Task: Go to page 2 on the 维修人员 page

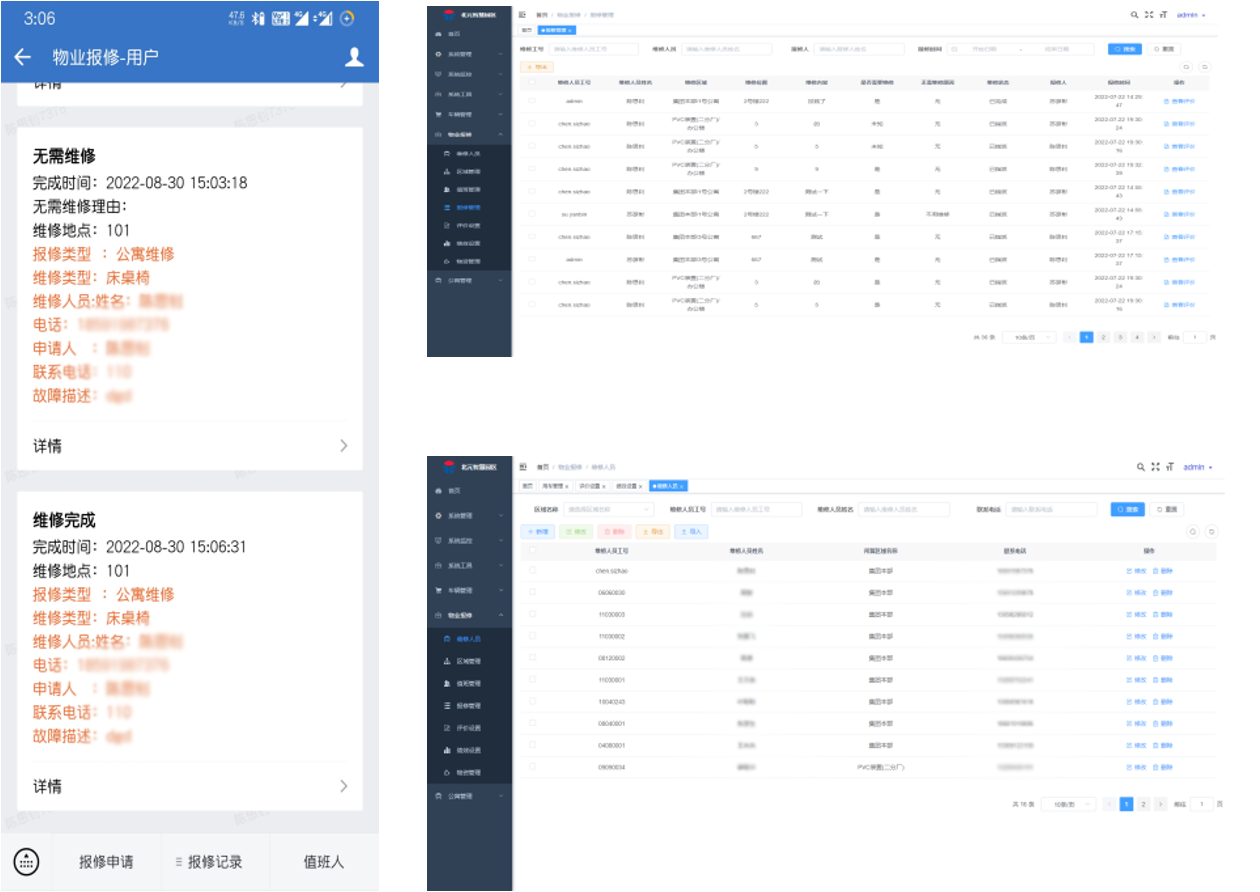Action: (x=1144, y=804)
